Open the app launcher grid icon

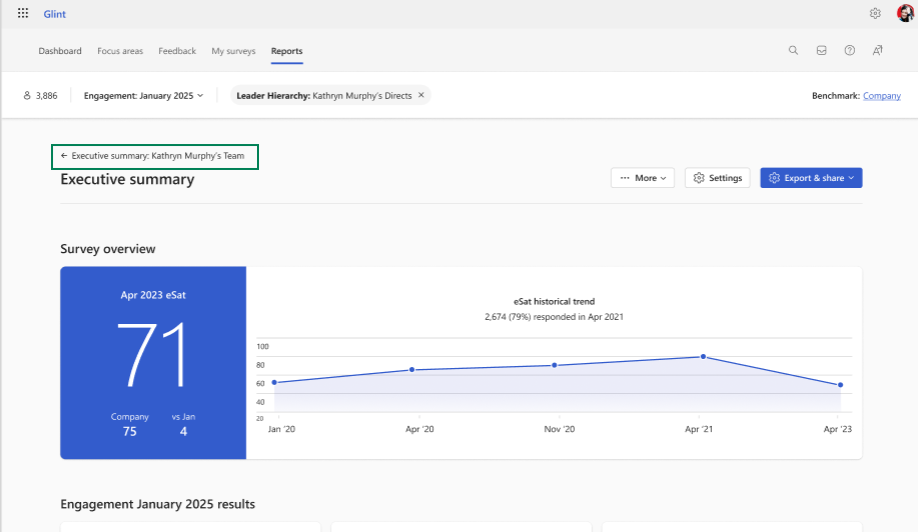click(23, 13)
